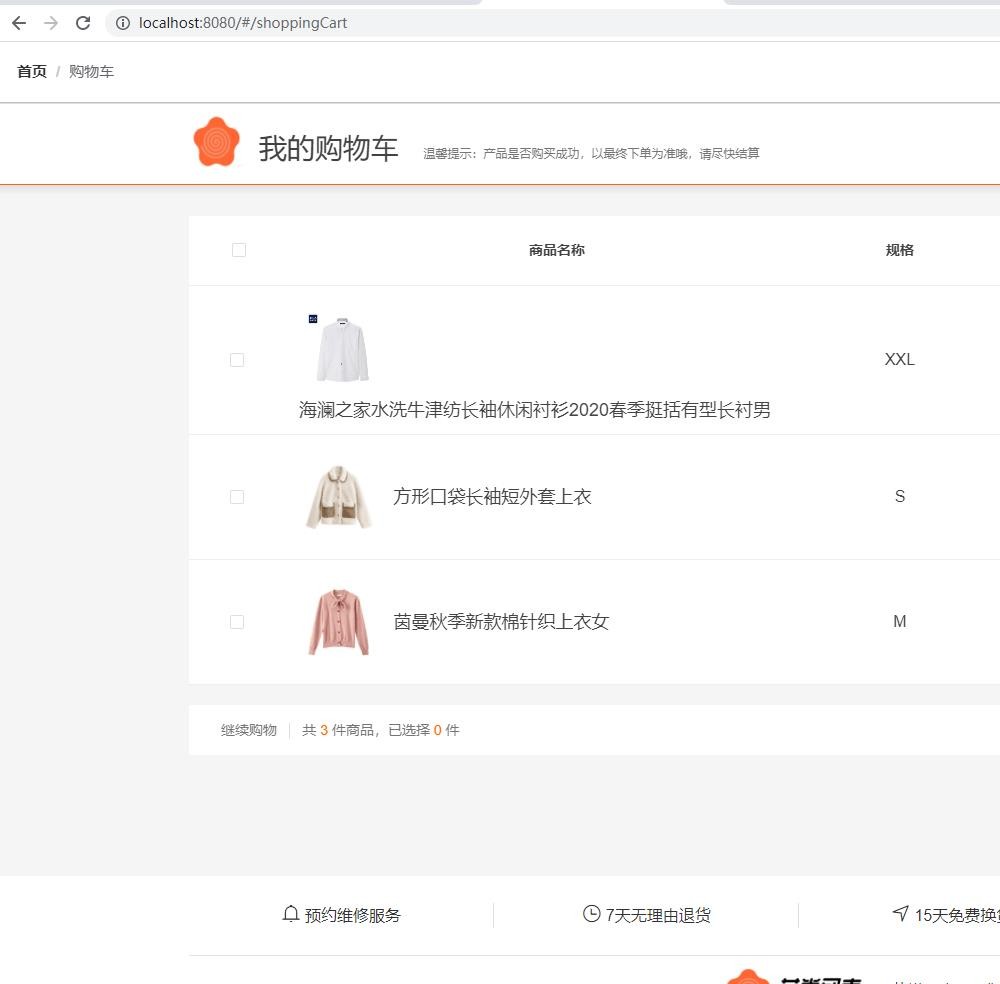Click the arrow icon for 15天免费换货
This screenshot has width=1000, height=984.
(x=900, y=914)
